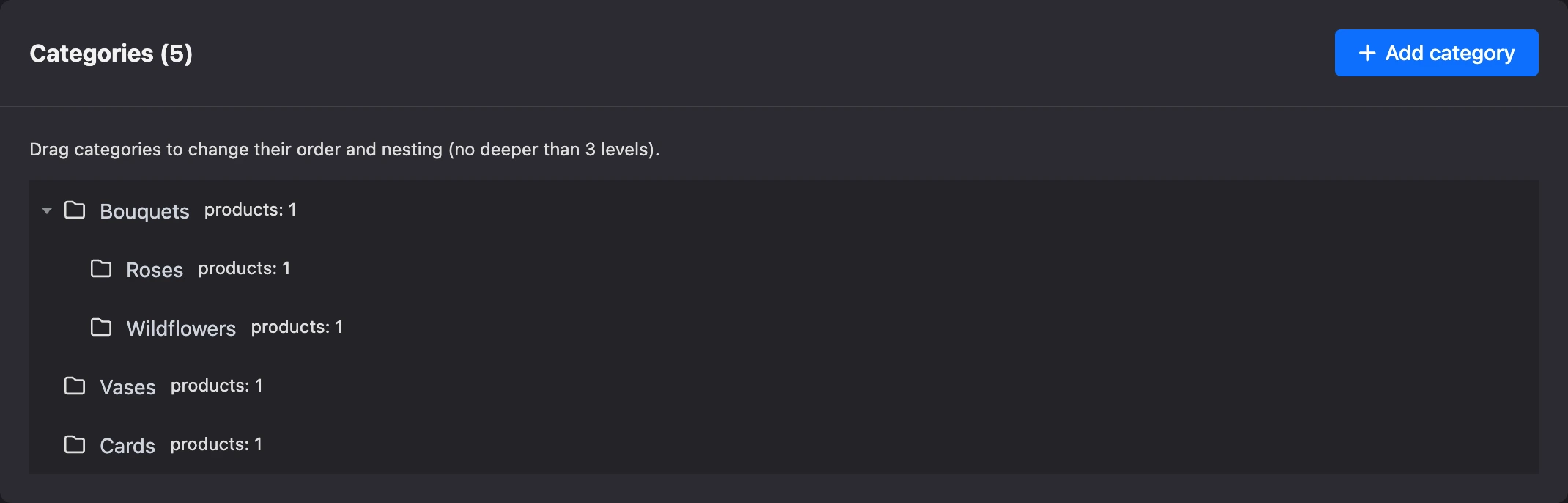
Task: Click the Roses products count
Action: 245,268
